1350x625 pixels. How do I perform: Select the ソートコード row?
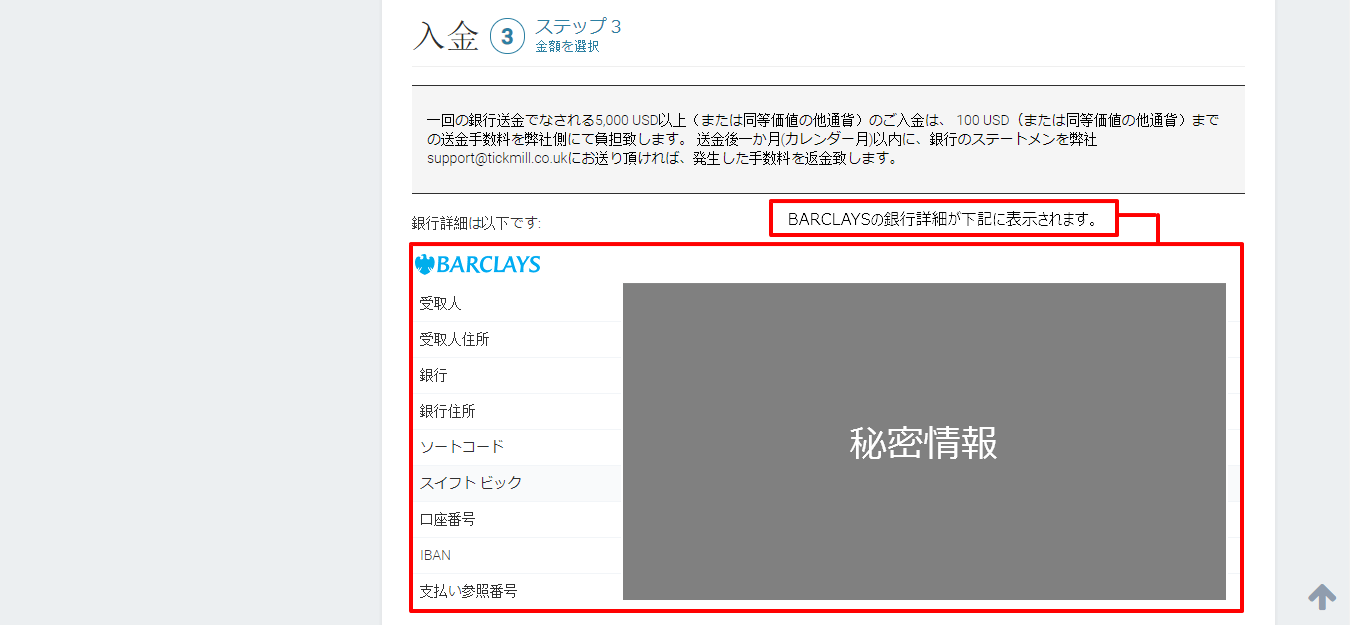click(x=462, y=447)
